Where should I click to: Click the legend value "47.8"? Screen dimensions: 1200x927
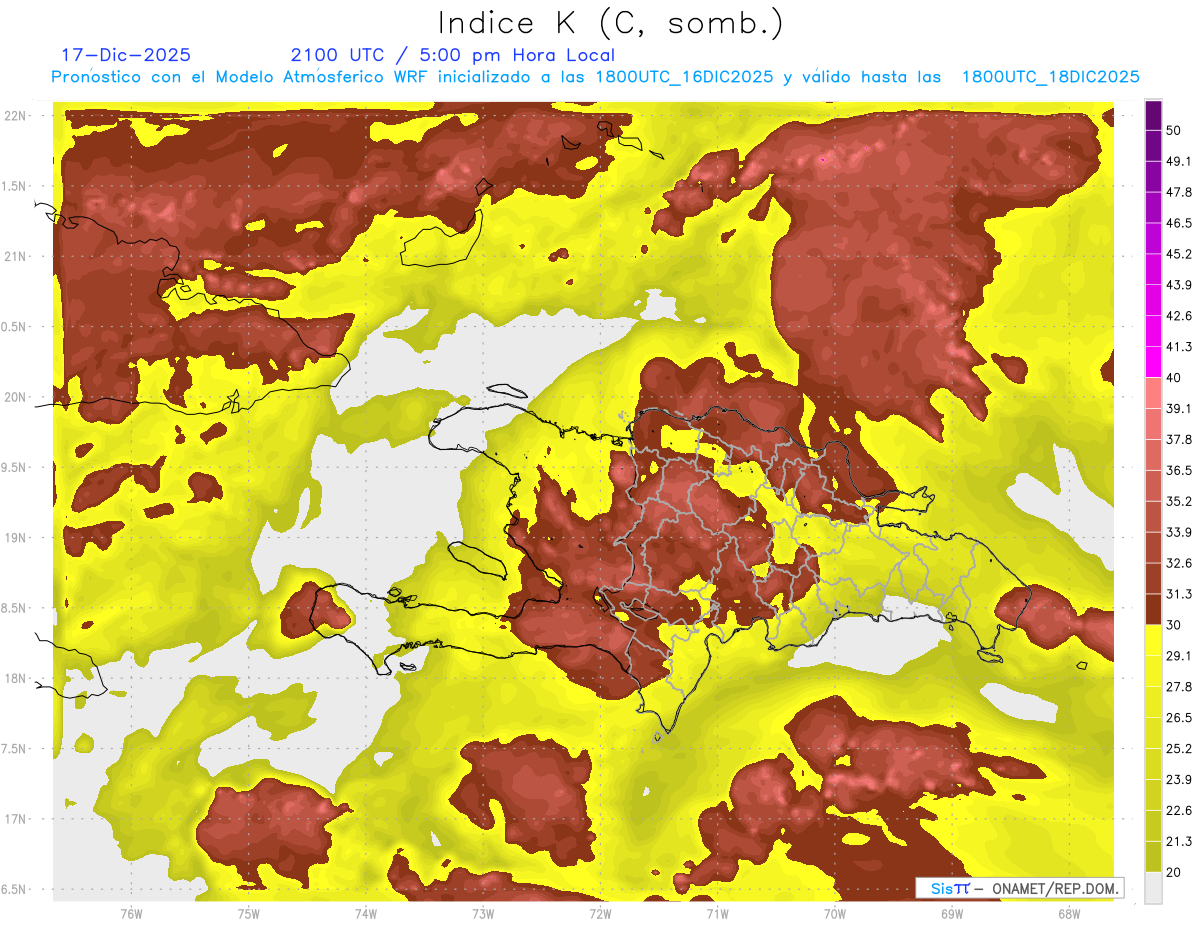(1179, 192)
